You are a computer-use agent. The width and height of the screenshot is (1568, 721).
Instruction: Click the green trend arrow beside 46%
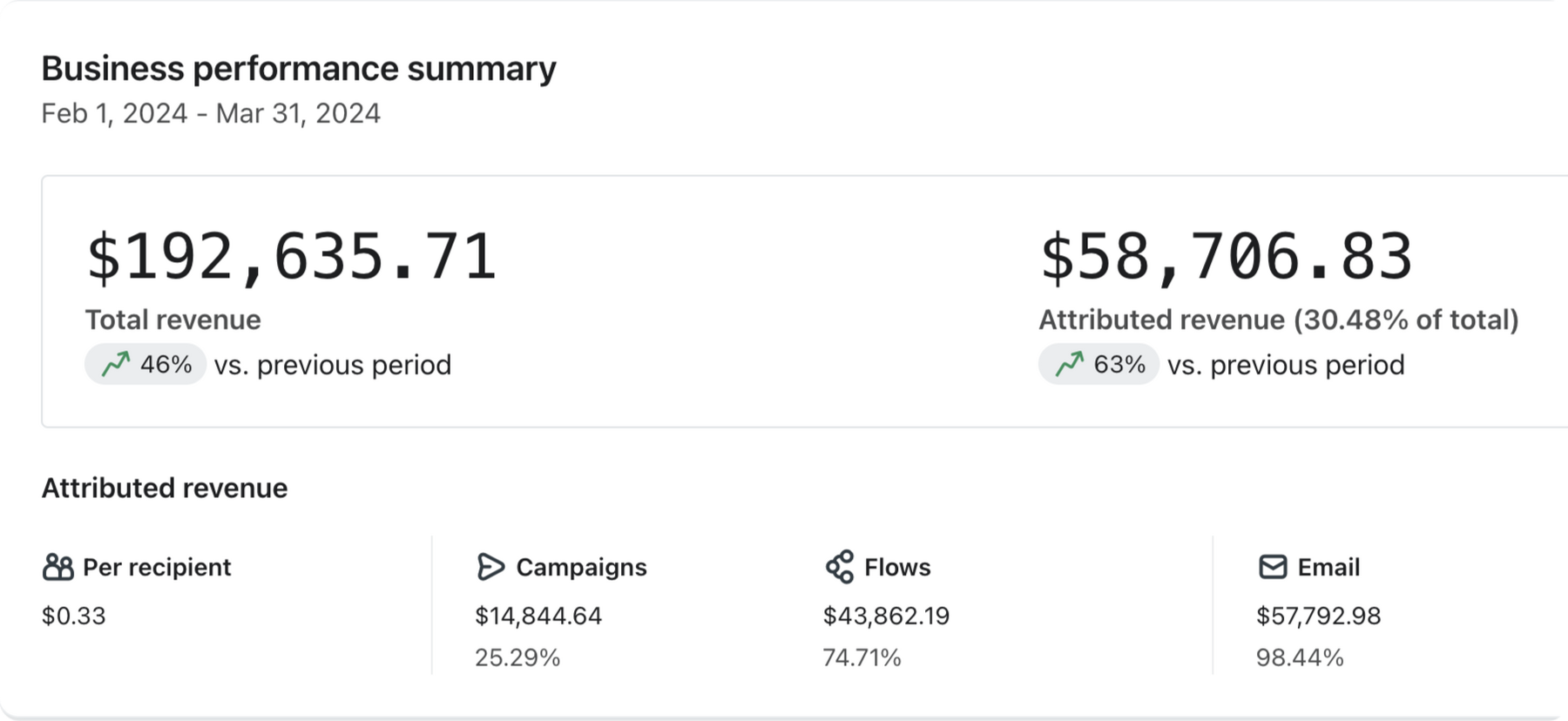click(116, 364)
